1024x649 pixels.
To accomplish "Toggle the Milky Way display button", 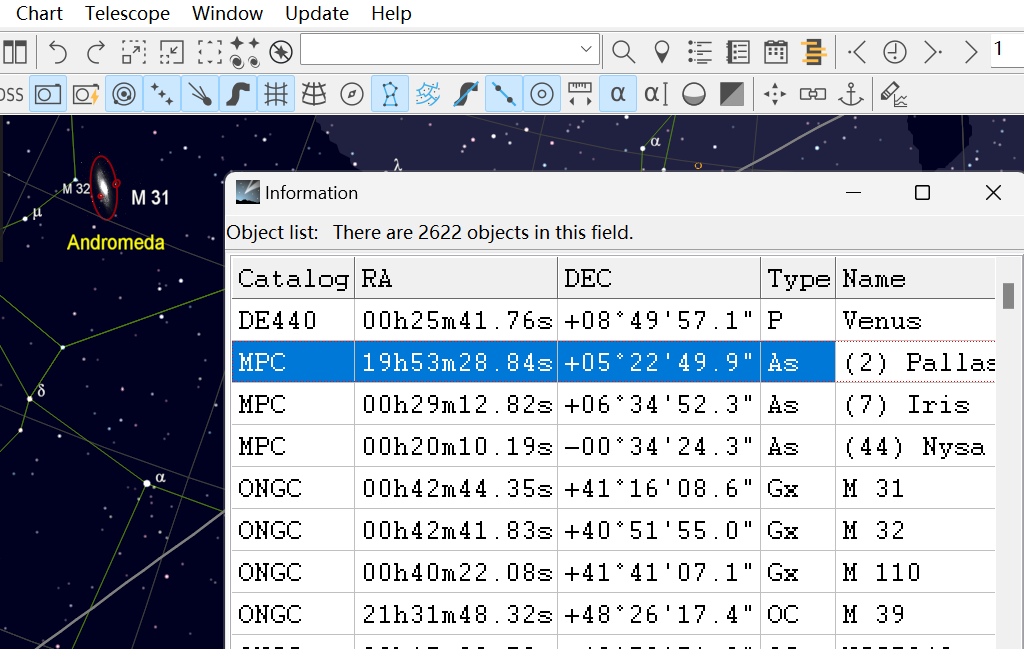I will click(x=238, y=95).
